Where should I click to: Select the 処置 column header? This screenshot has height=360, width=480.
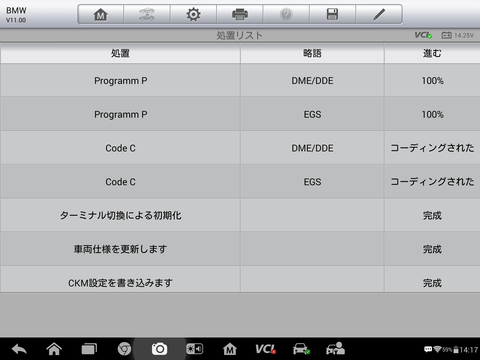click(120, 53)
